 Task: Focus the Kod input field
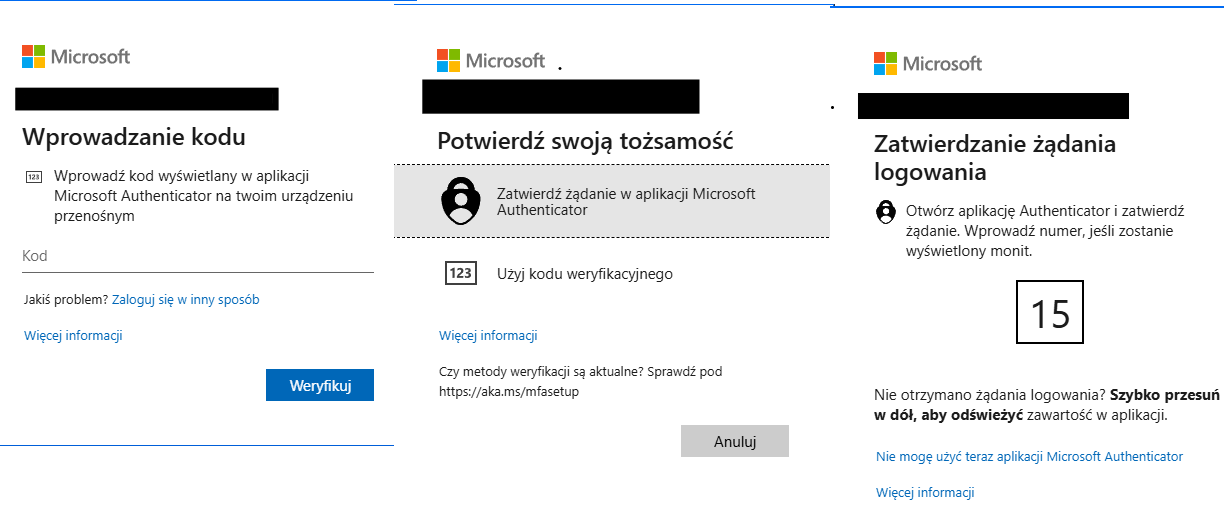point(198,256)
